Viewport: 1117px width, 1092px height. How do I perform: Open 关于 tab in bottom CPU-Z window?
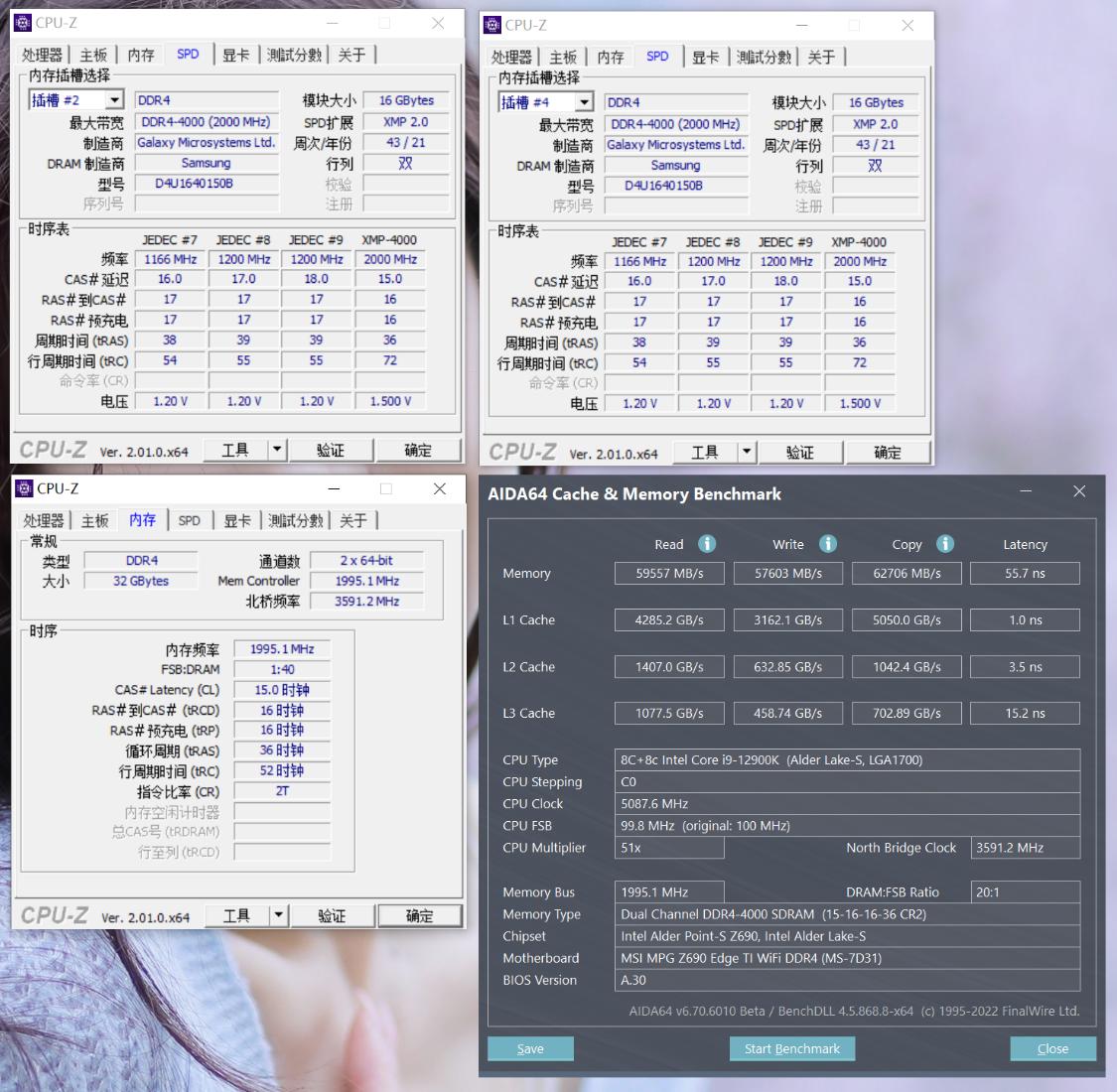352,521
